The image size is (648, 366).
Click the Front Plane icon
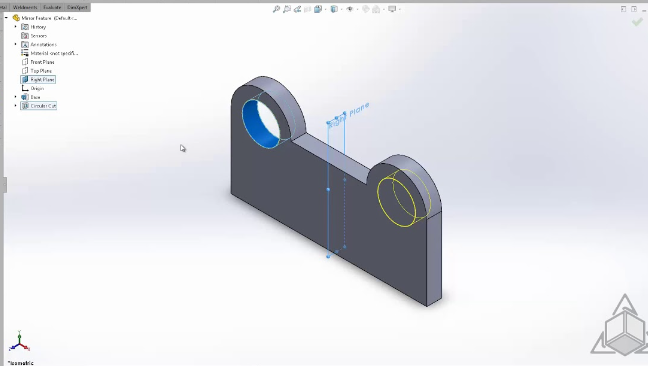[x=25, y=62]
